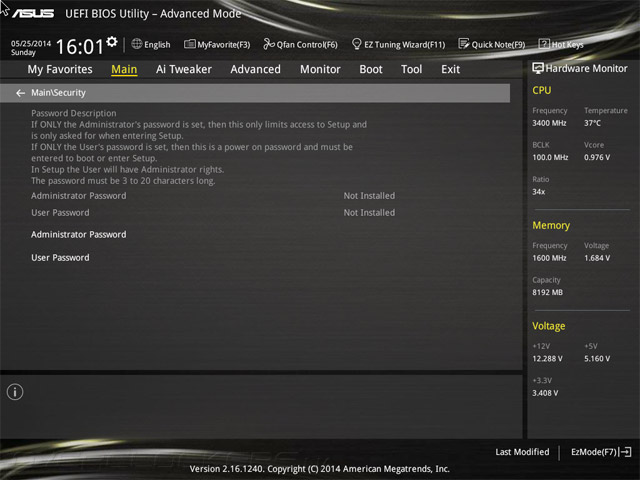Viewport: 640px width, 480px height.
Task: Click the Qfan Control fan icon
Action: click(x=269, y=44)
